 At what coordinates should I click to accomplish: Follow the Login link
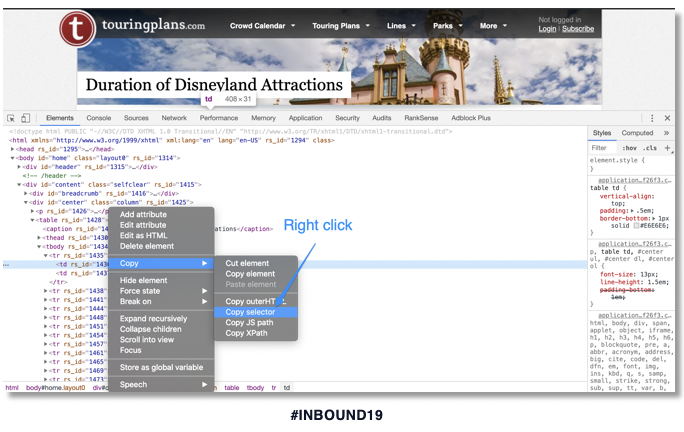(547, 29)
